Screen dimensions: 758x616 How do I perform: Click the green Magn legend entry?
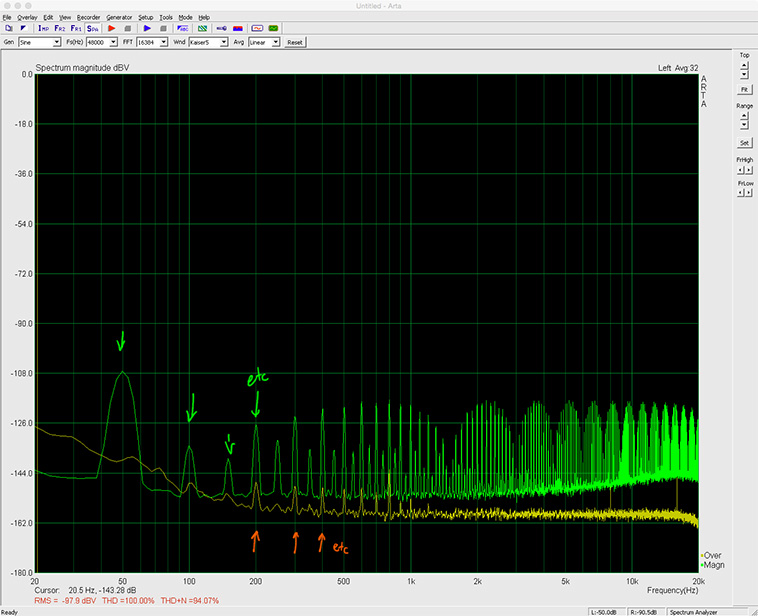(713, 565)
